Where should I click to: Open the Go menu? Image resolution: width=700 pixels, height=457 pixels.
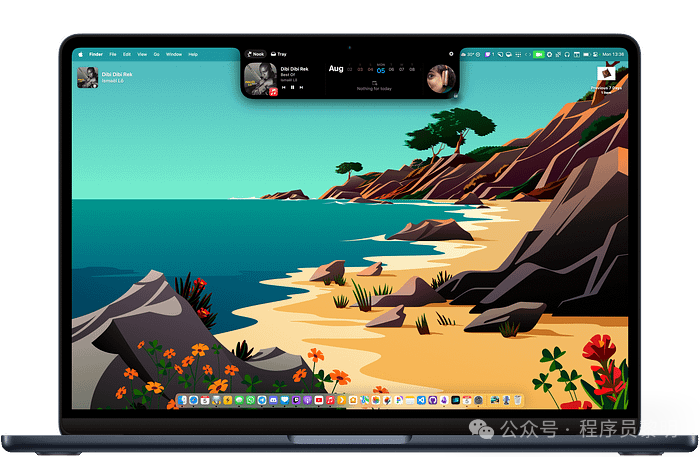point(156,54)
